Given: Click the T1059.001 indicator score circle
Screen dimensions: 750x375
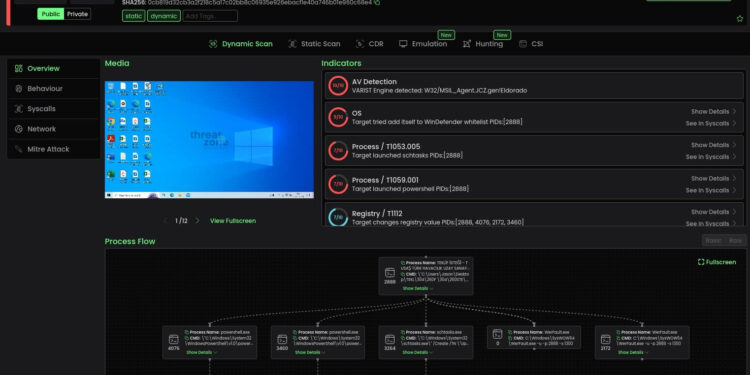Looking at the screenshot, I should (x=338, y=184).
